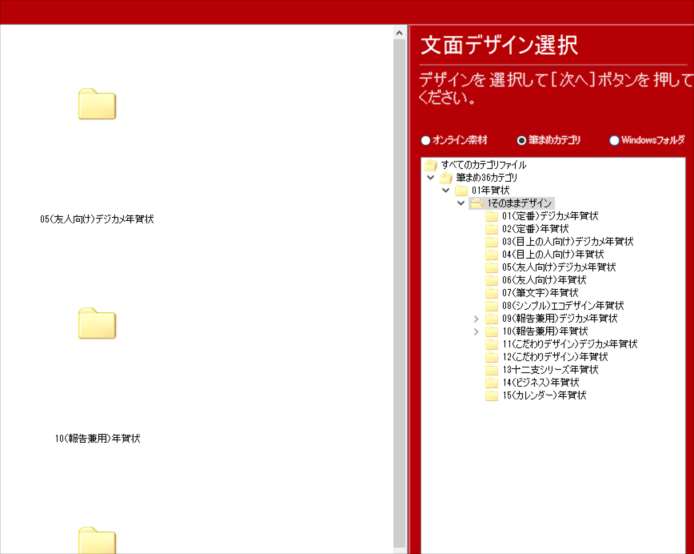This screenshot has width=694, height=554.
Task: Open the 10(報告兼用)年賀状 folder thumbnail
Action: click(x=97, y=323)
